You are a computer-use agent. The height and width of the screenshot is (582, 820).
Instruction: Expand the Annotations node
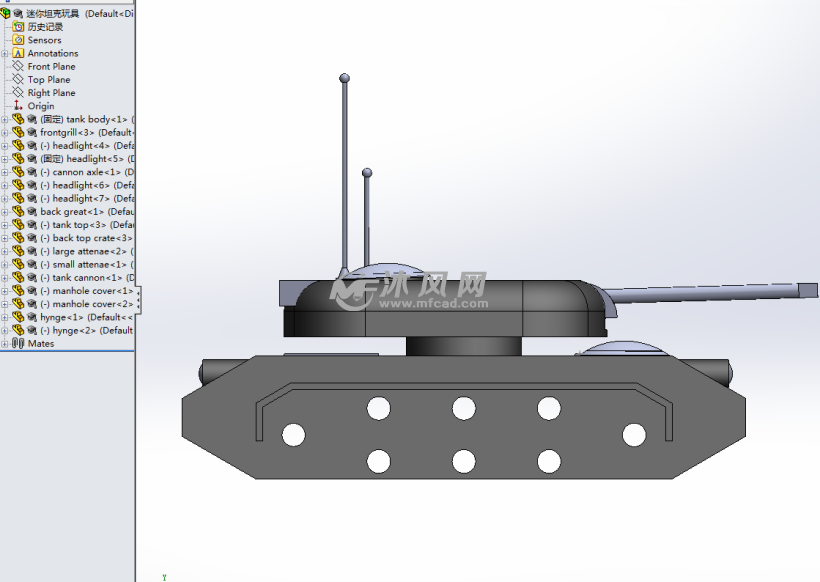(x=5, y=53)
